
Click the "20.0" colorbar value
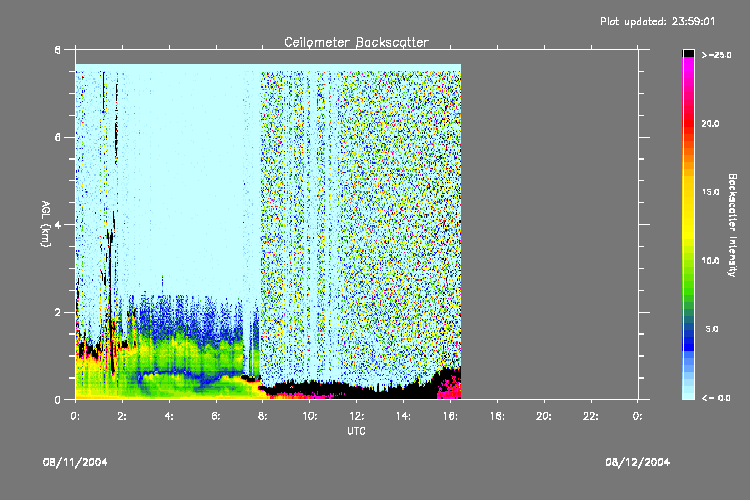(x=710, y=123)
